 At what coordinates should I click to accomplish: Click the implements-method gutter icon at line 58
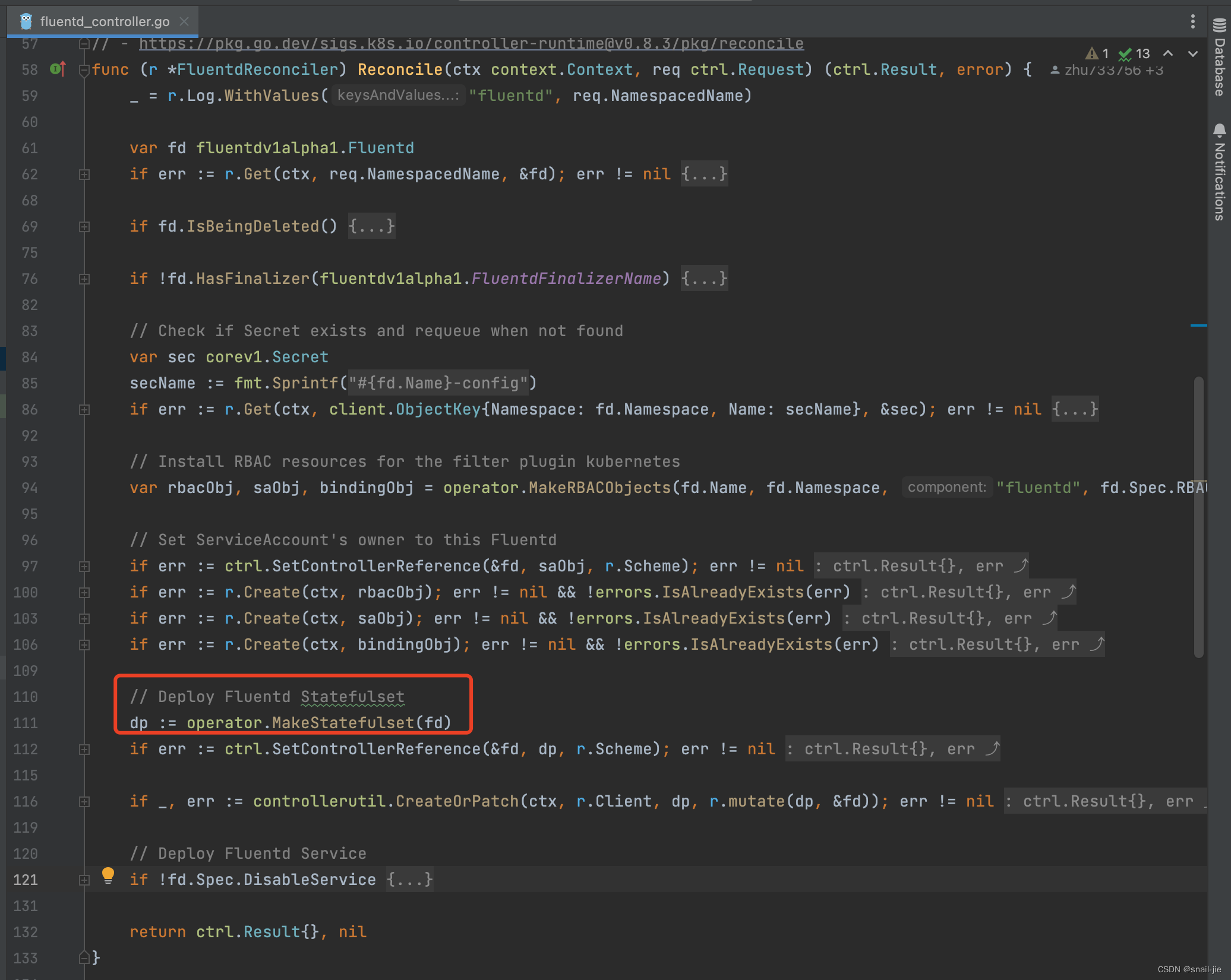[x=58, y=69]
